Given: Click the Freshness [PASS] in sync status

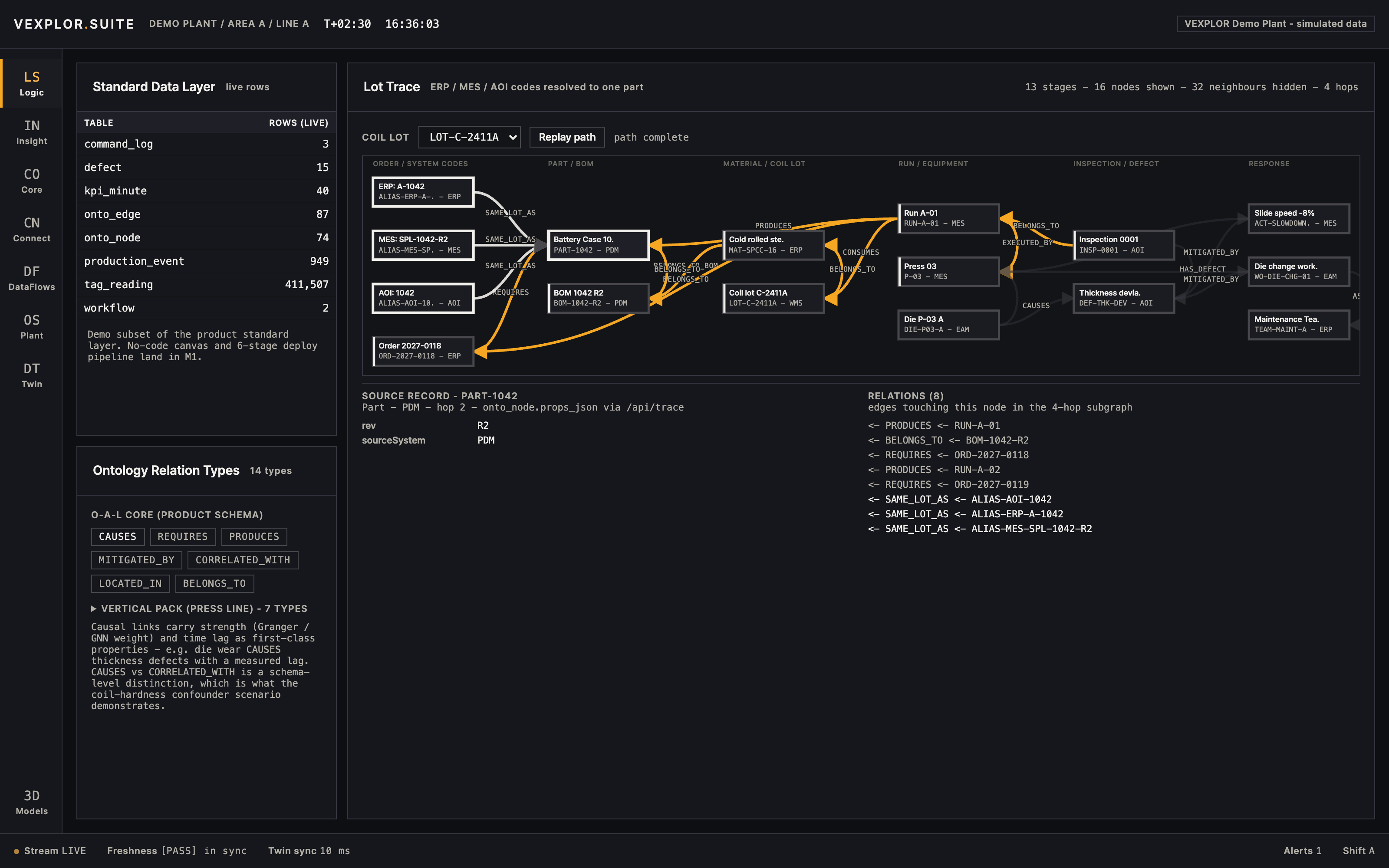Looking at the screenshot, I should point(177,851).
